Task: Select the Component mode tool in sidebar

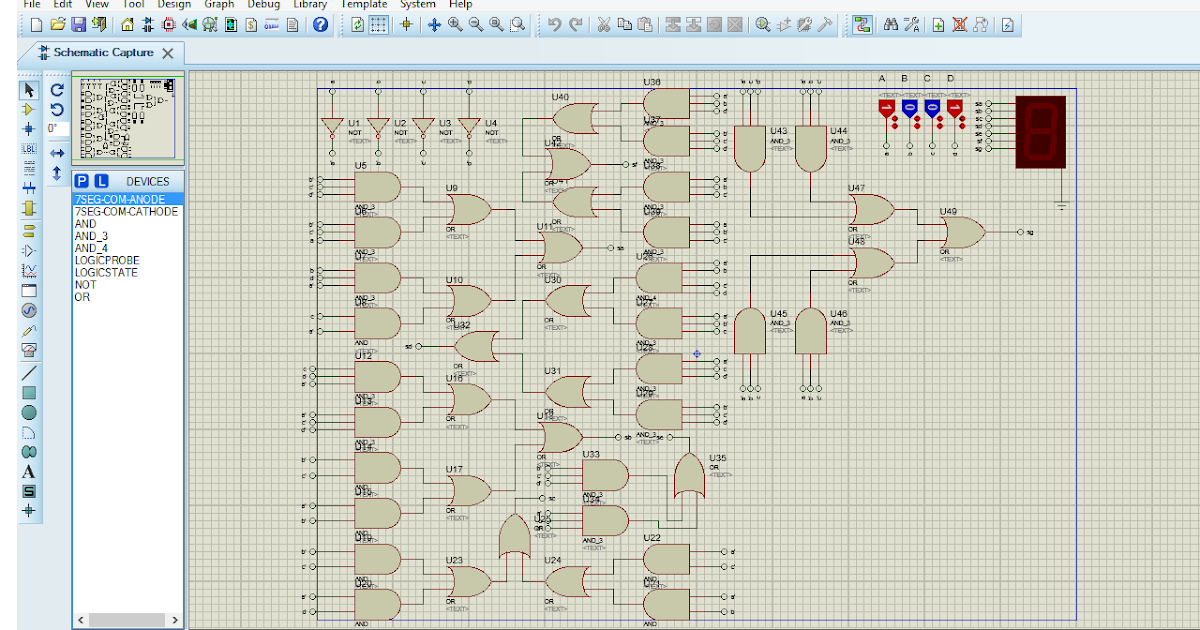Action: (28, 109)
